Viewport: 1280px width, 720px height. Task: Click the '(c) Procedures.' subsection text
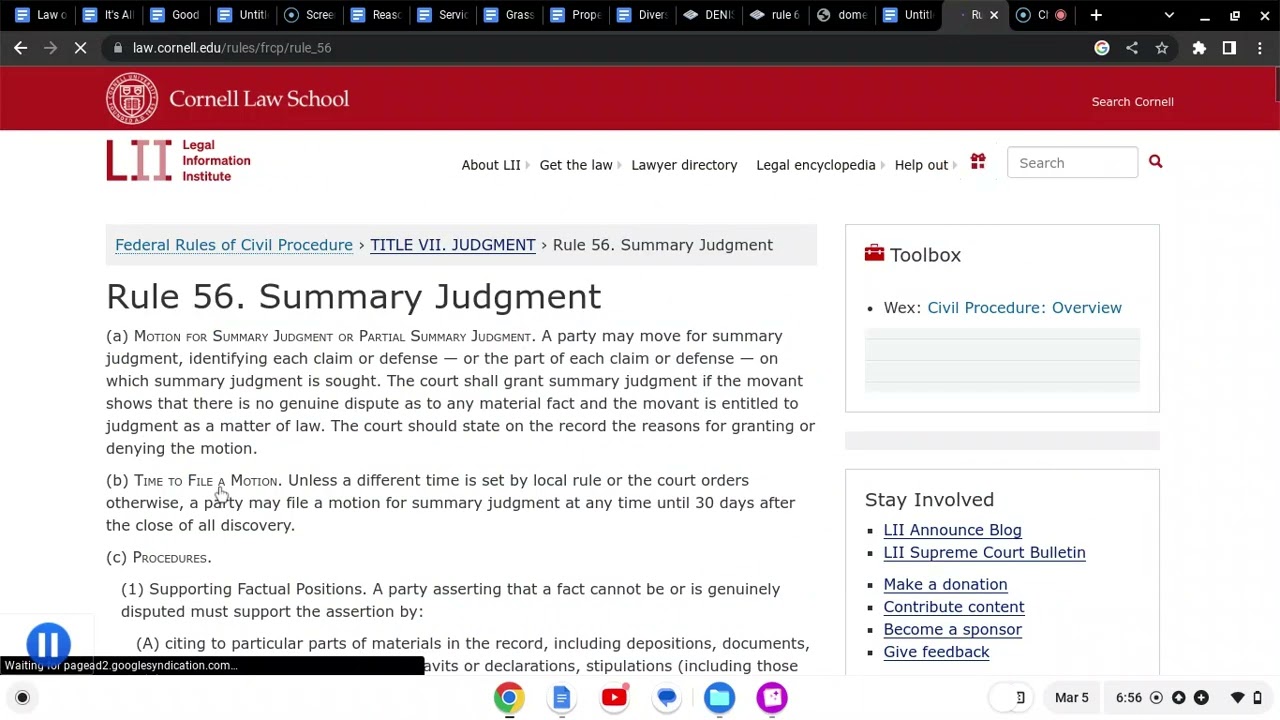[159, 558]
